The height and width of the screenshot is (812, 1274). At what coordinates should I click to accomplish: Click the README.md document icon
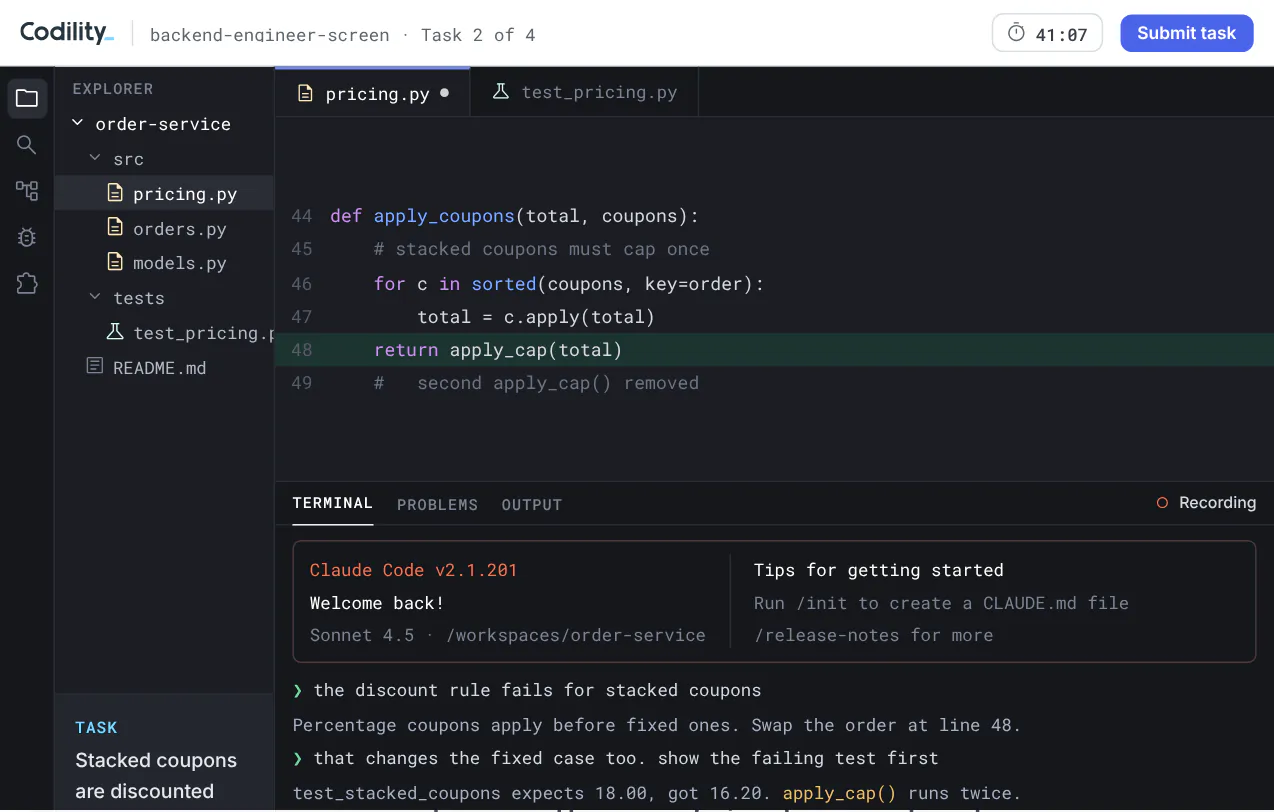(x=95, y=366)
